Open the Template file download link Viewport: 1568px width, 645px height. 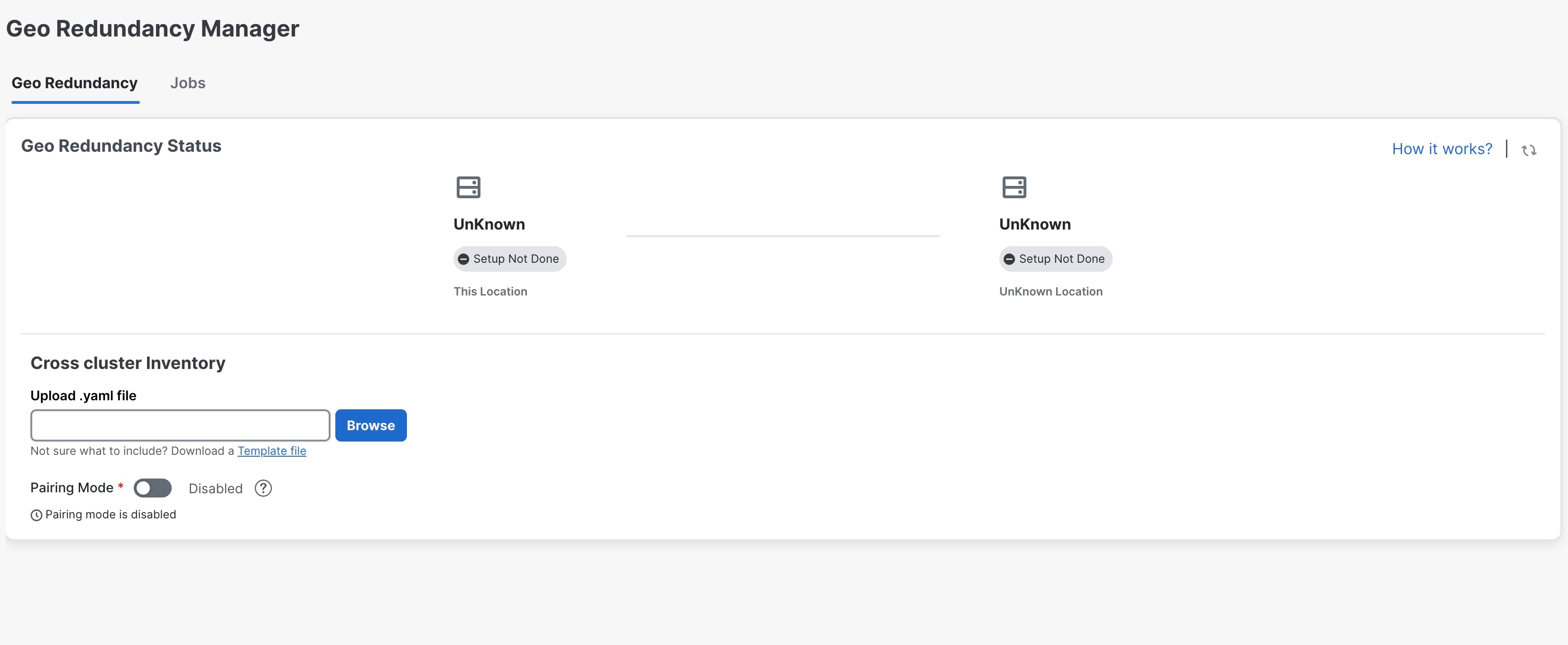tap(271, 451)
